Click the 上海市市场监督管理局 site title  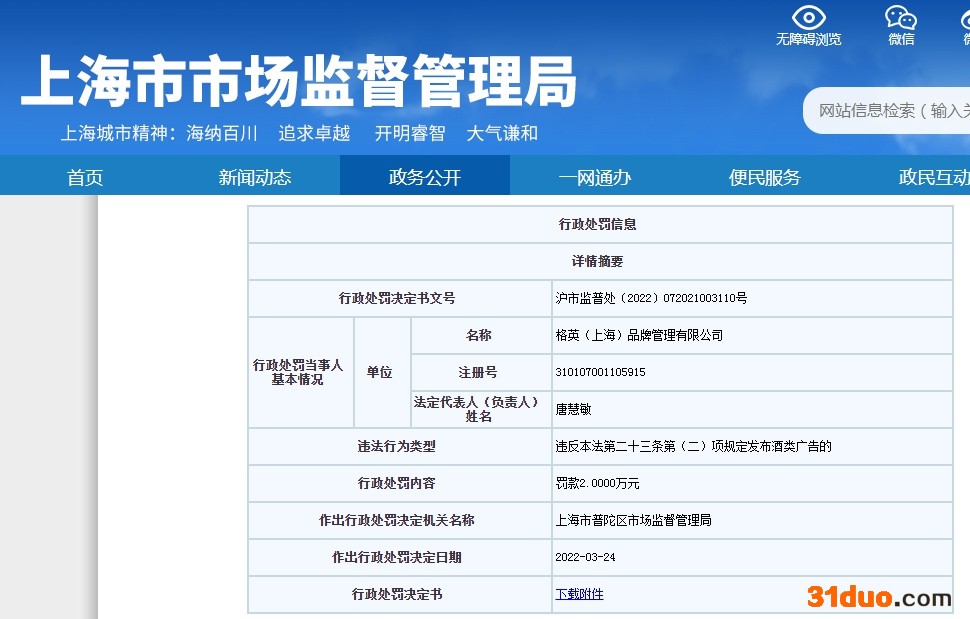298,80
